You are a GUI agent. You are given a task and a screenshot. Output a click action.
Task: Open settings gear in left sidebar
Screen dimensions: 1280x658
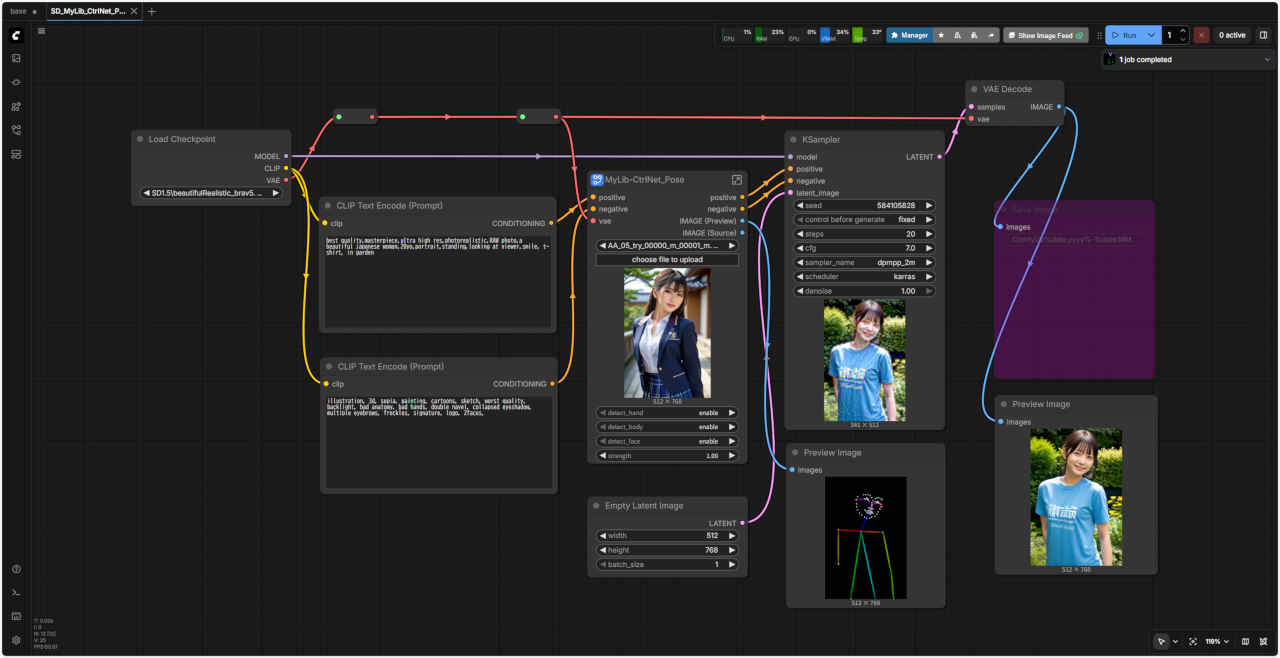[x=16, y=640]
